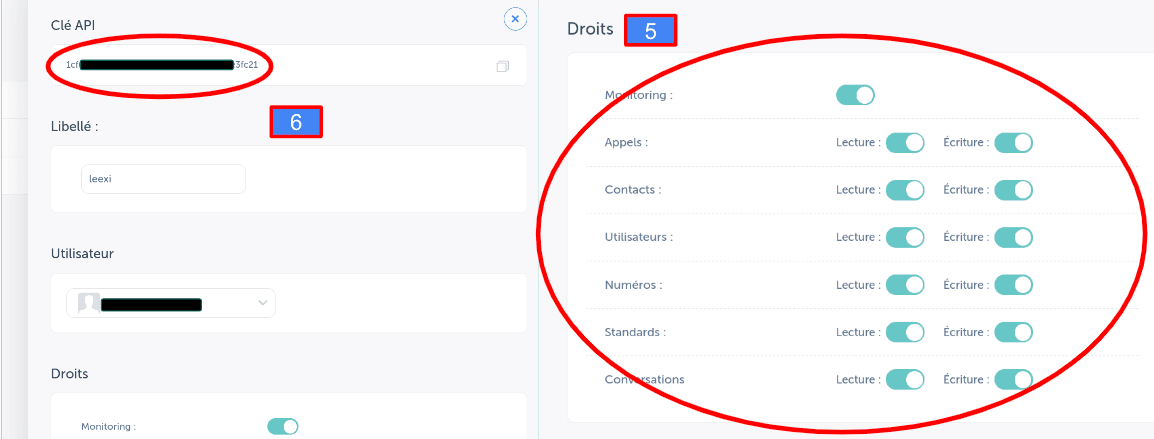Copy the API key using copy icon
Screen dimensions: 1154x439
pyautogui.click(x=502, y=66)
